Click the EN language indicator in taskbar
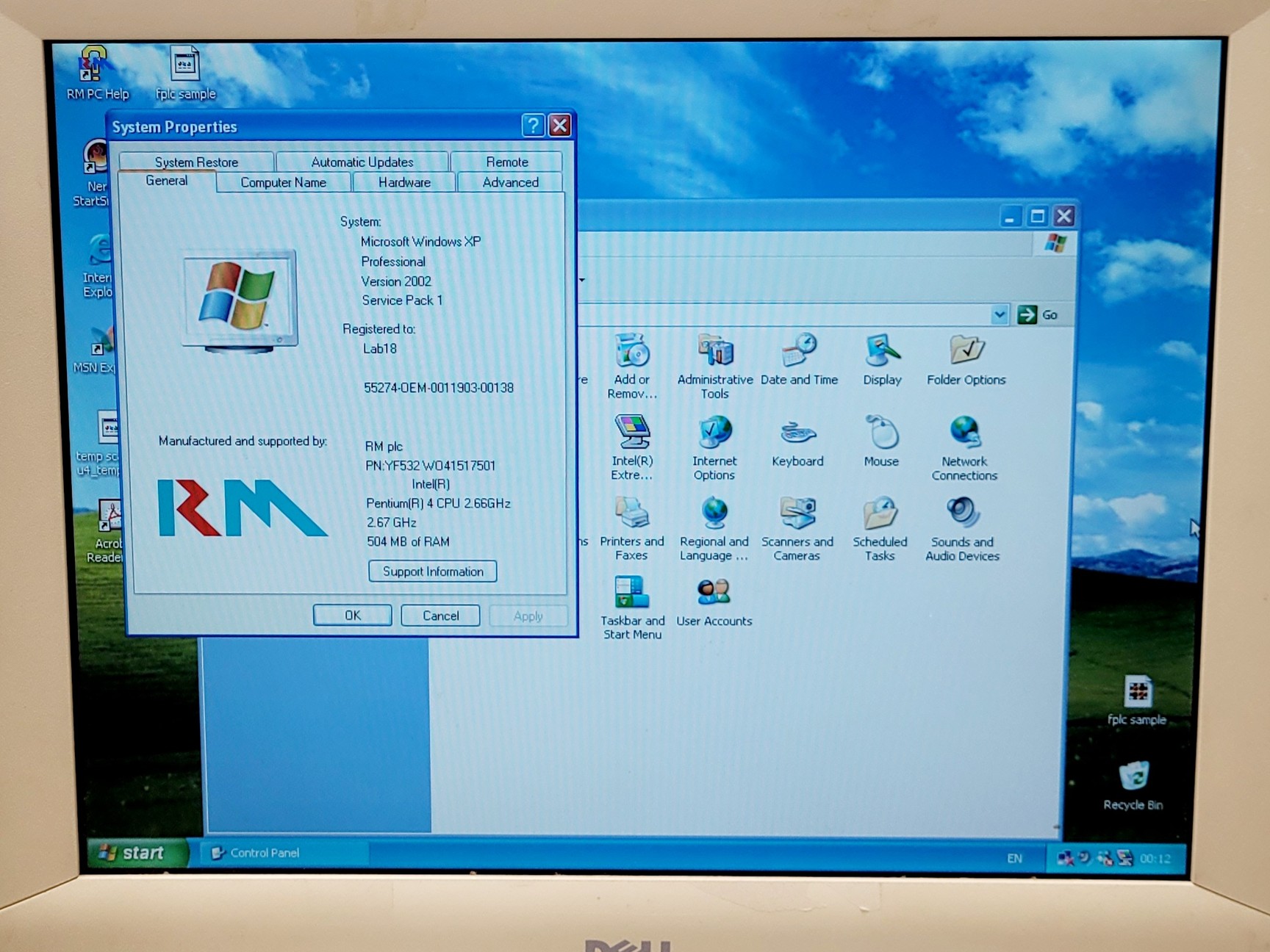Image resolution: width=1270 pixels, height=952 pixels. click(x=1014, y=858)
